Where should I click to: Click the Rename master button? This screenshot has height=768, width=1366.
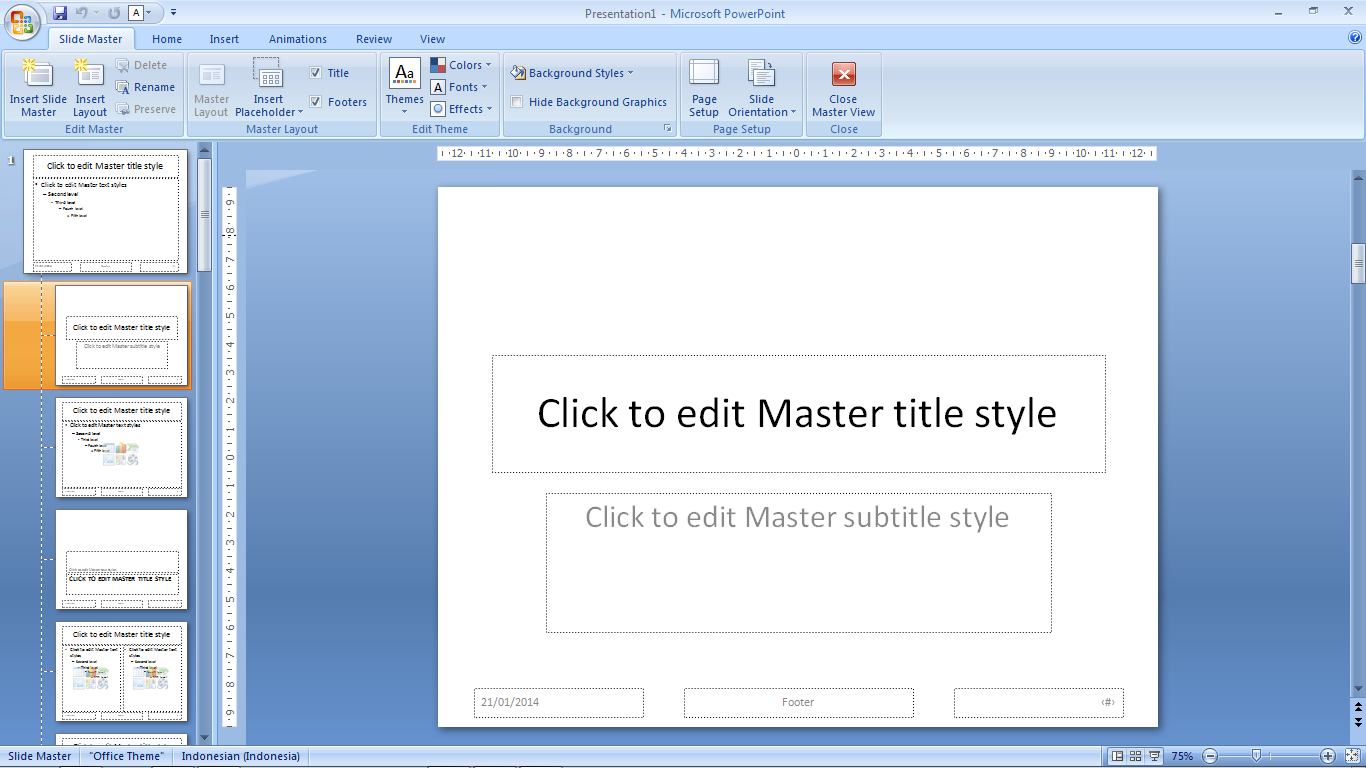(145, 87)
